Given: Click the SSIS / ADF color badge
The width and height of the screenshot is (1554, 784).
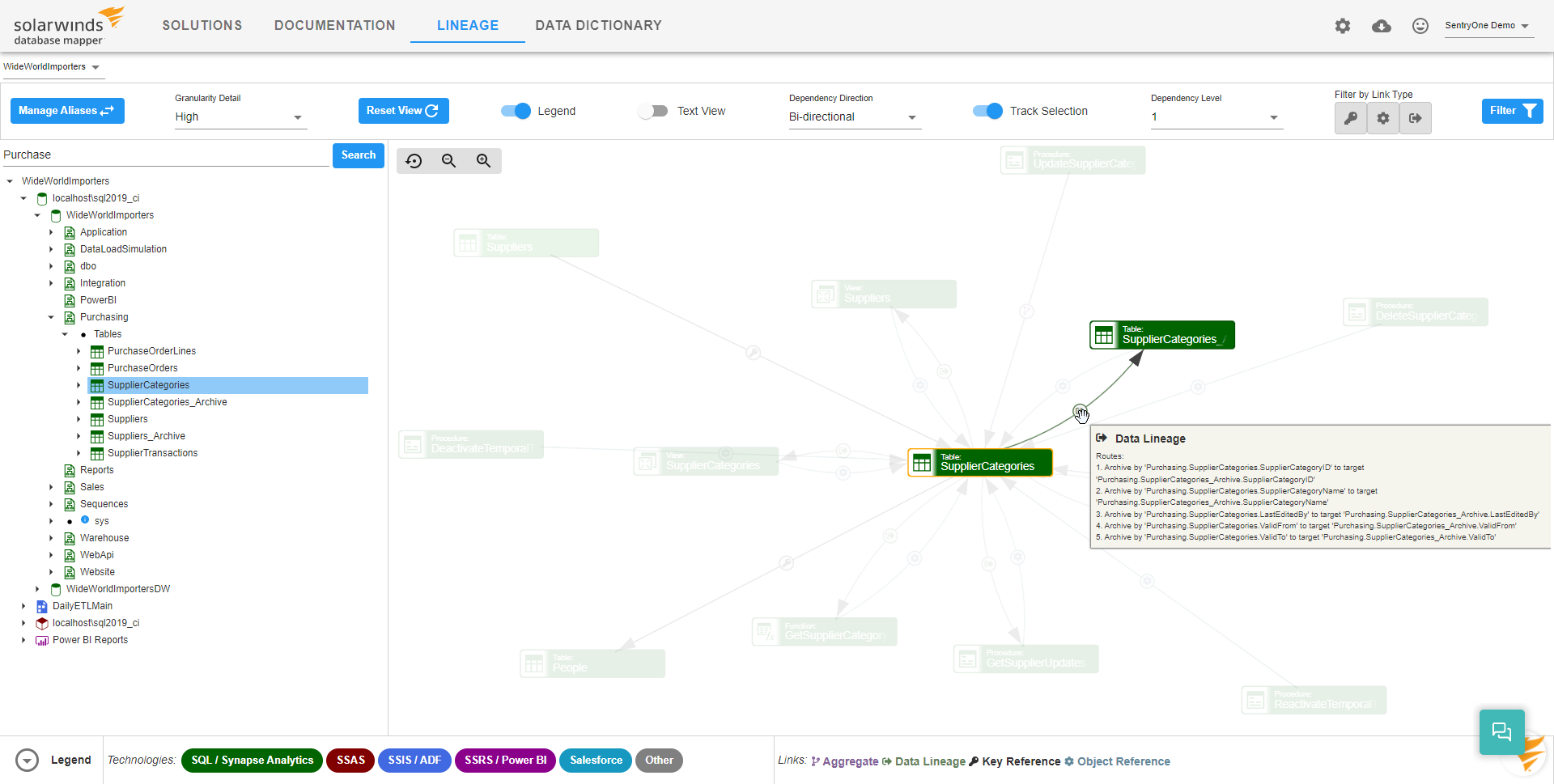Looking at the screenshot, I should [414, 761].
